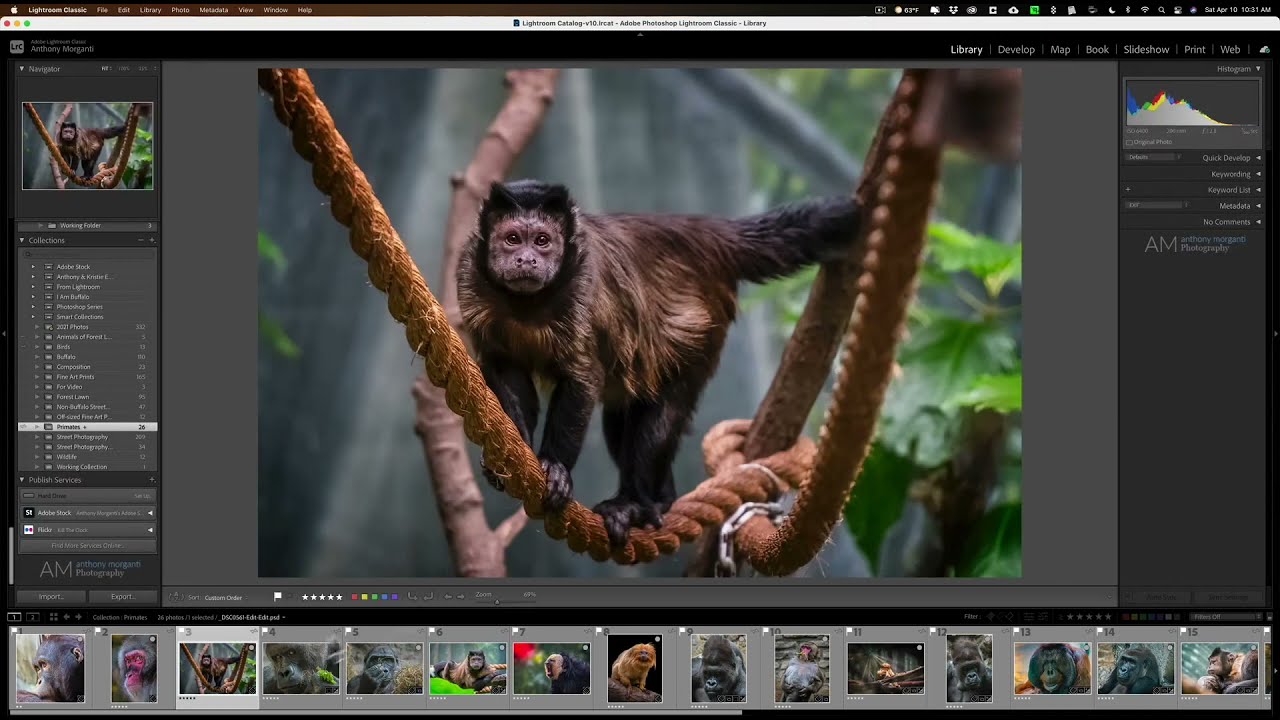Switch to the Map module

coord(1060,49)
